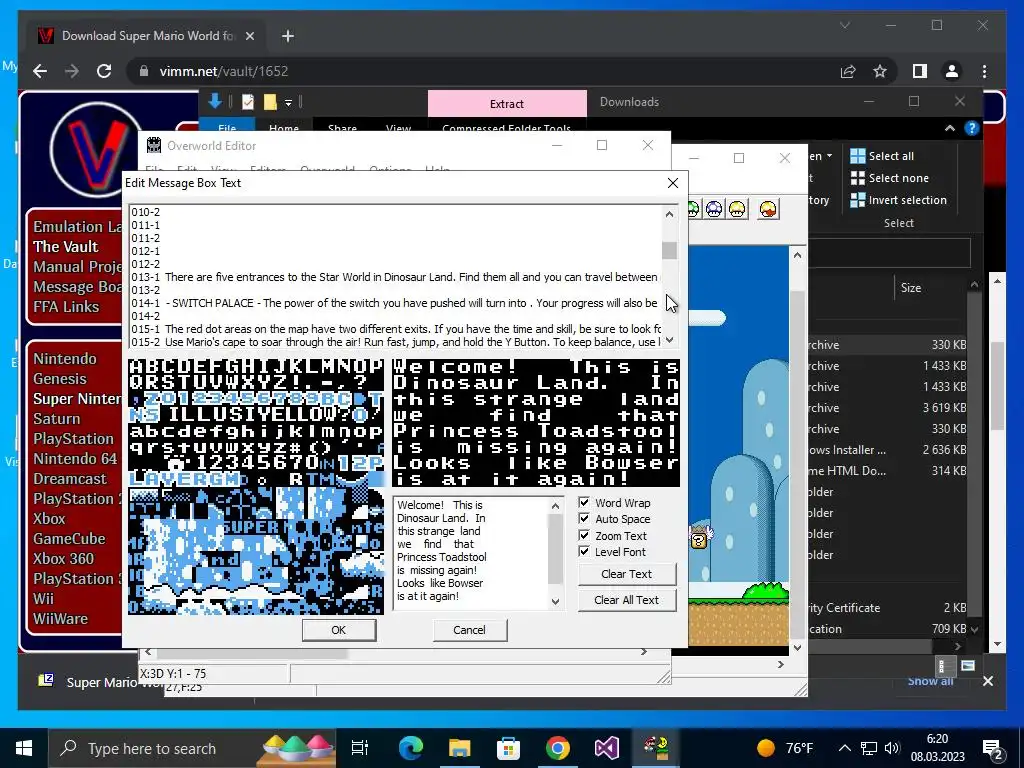
Task: Select message row 014-1 SWITCH PALACE
Action: point(396,303)
